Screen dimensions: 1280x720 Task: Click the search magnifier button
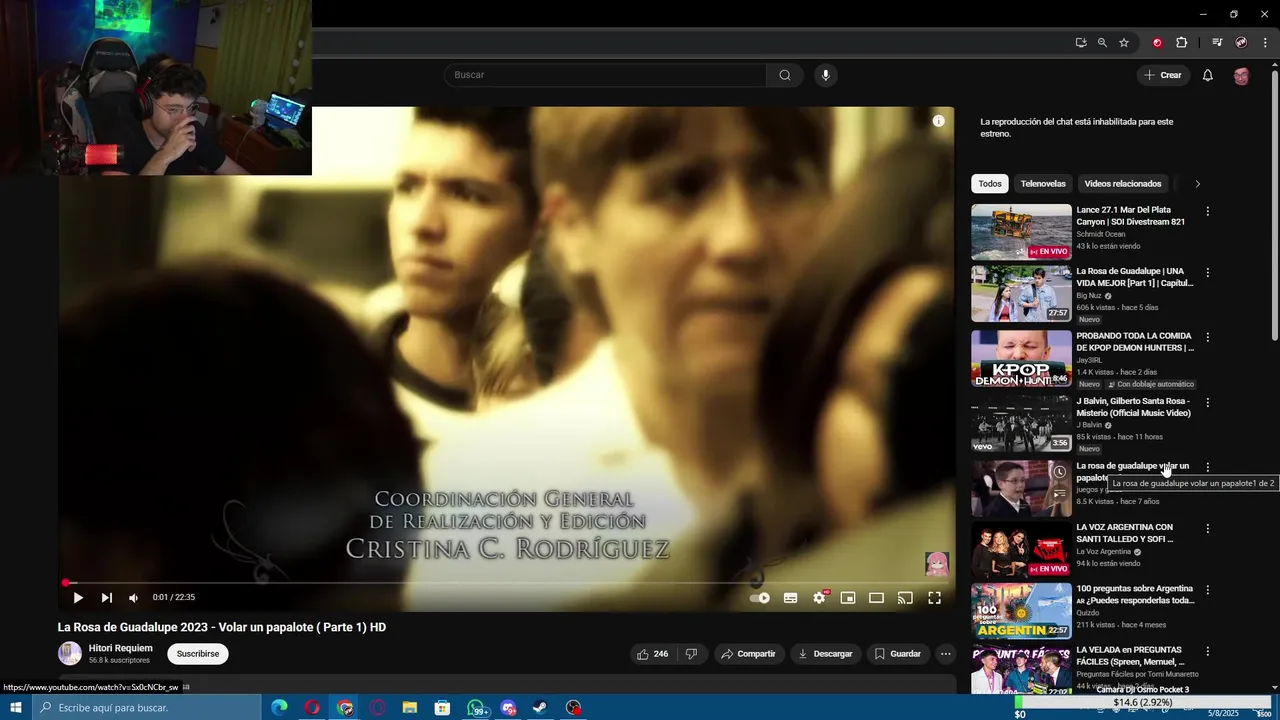(785, 75)
